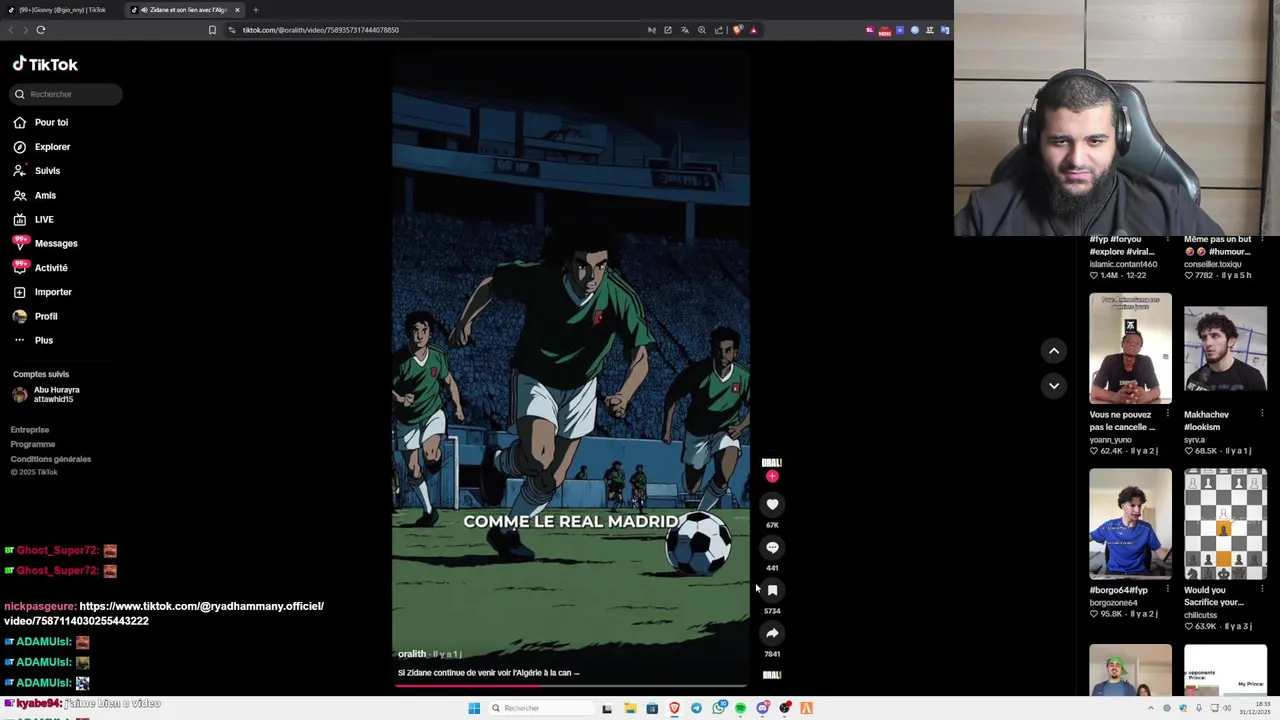Viewport: 1280px width, 720px height.
Task: Show hidden system tray icons
Action: [1151, 708]
